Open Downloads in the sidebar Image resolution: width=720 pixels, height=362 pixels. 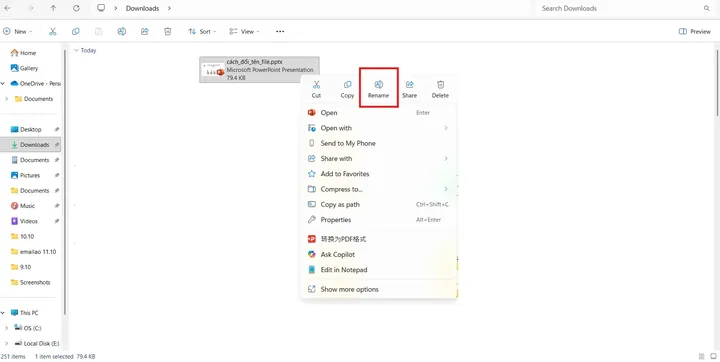(30, 145)
